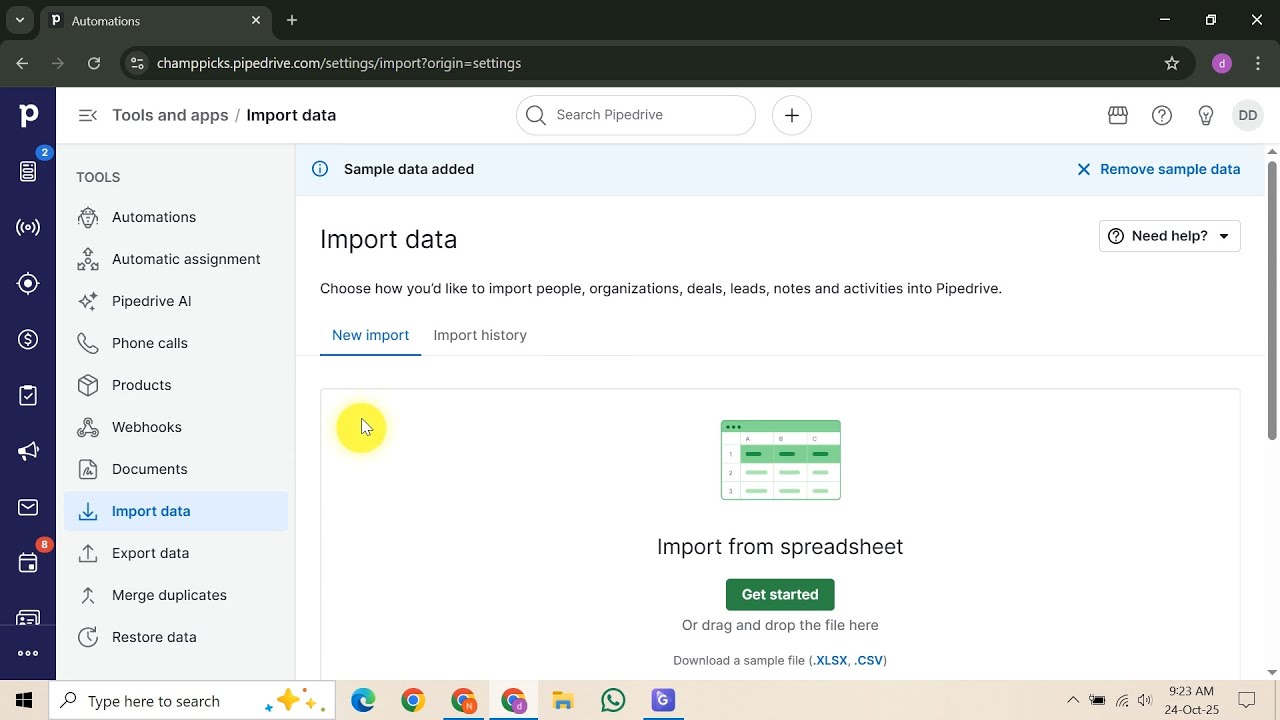The height and width of the screenshot is (720, 1280).
Task: Open WhatsApp from the taskbar
Action: (613, 701)
